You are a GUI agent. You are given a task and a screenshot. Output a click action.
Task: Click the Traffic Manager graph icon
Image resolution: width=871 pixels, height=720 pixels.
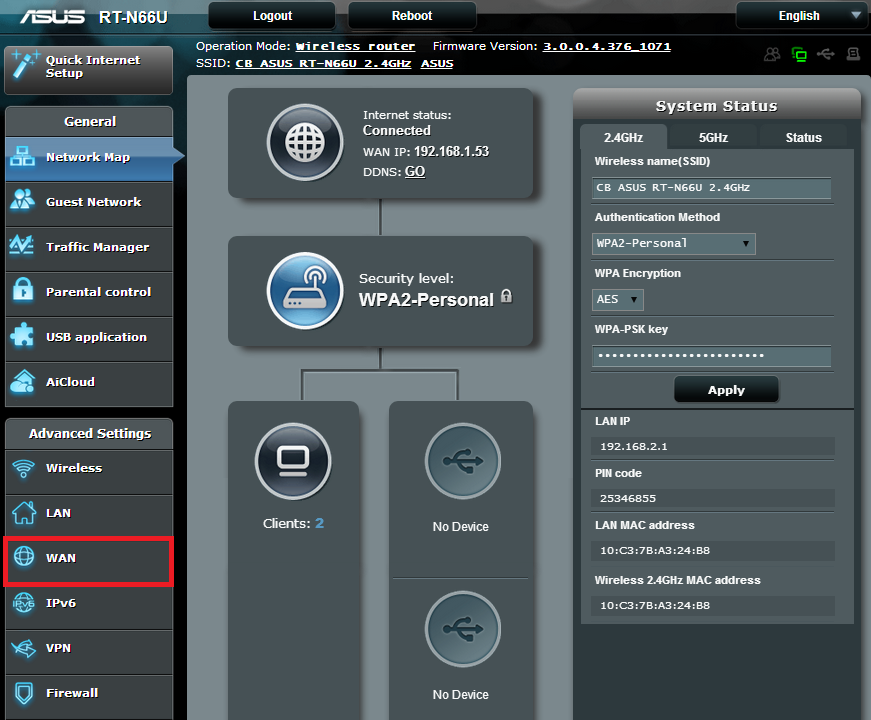(x=22, y=245)
